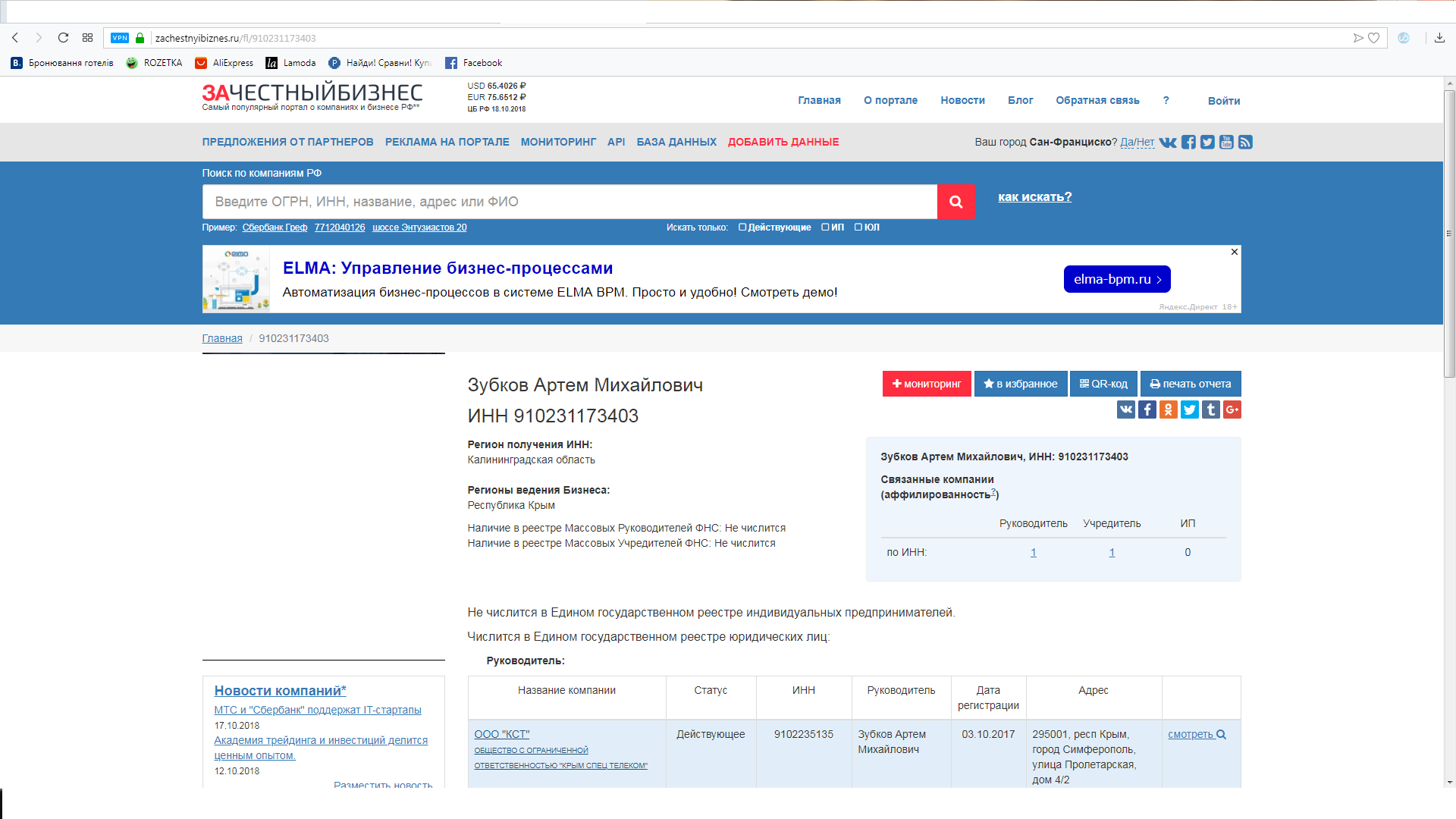Click the question mark help link
This screenshot has width=1456, height=819.
coord(1166,100)
